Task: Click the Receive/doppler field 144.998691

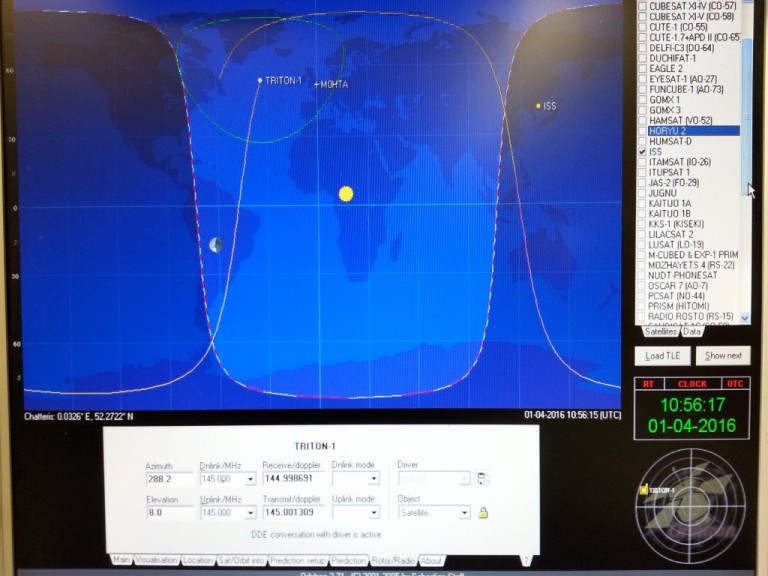Action: pyautogui.click(x=293, y=478)
